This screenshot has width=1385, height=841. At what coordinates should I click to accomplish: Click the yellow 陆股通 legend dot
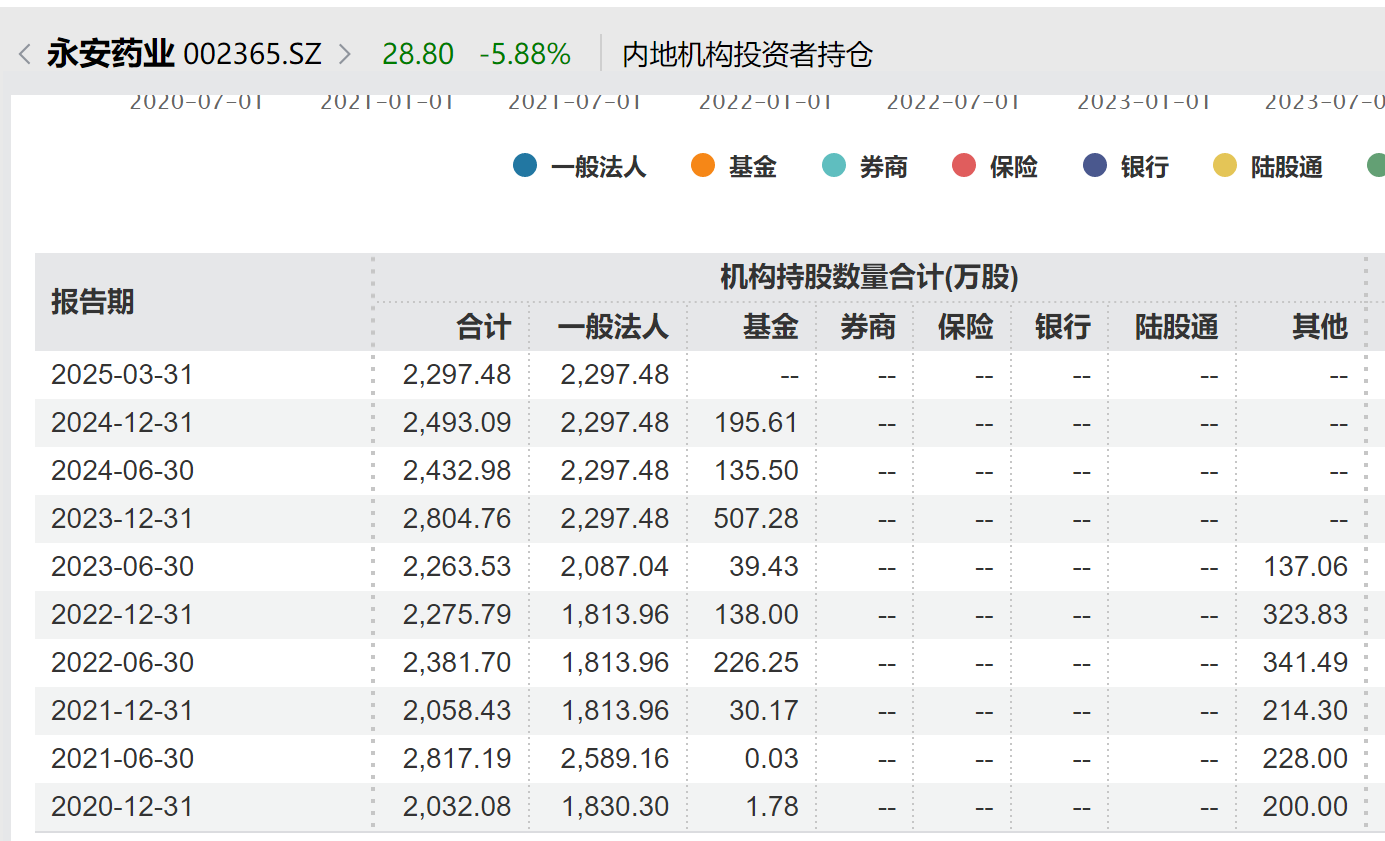tap(1225, 166)
